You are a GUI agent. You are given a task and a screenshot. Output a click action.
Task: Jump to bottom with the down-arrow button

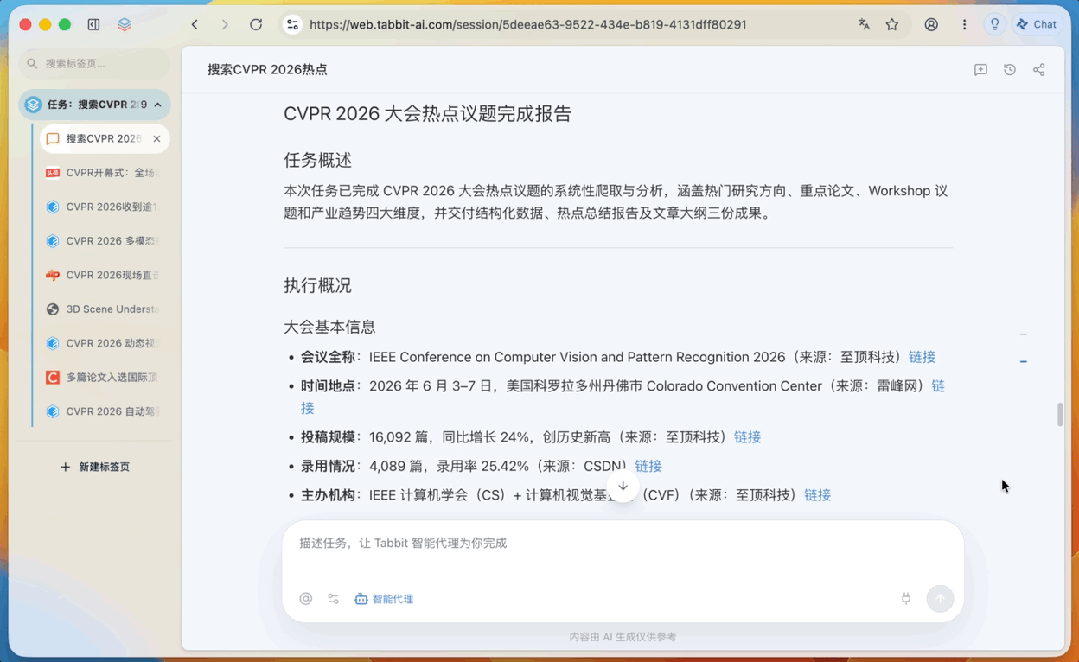(x=623, y=487)
